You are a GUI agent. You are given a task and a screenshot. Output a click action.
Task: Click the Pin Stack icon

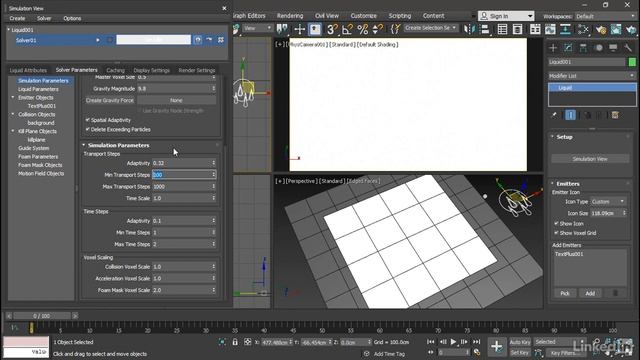(x=554, y=115)
